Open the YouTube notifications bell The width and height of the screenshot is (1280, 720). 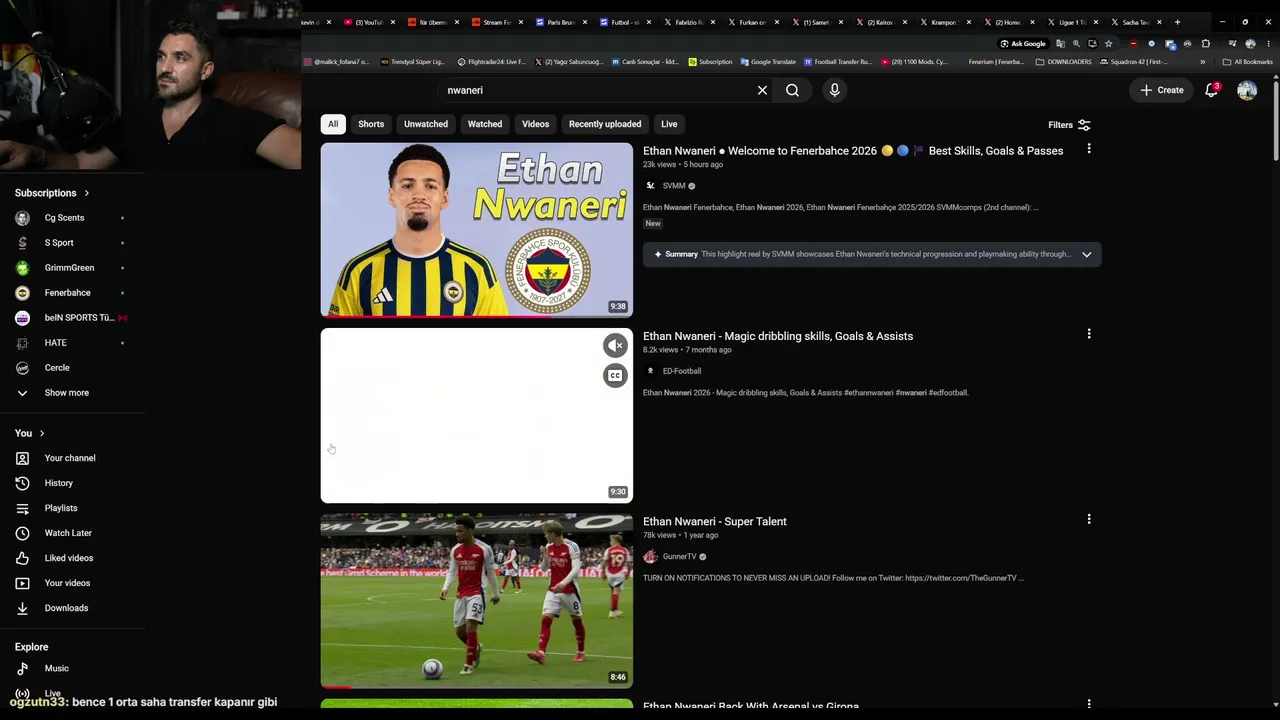pyautogui.click(x=1211, y=90)
